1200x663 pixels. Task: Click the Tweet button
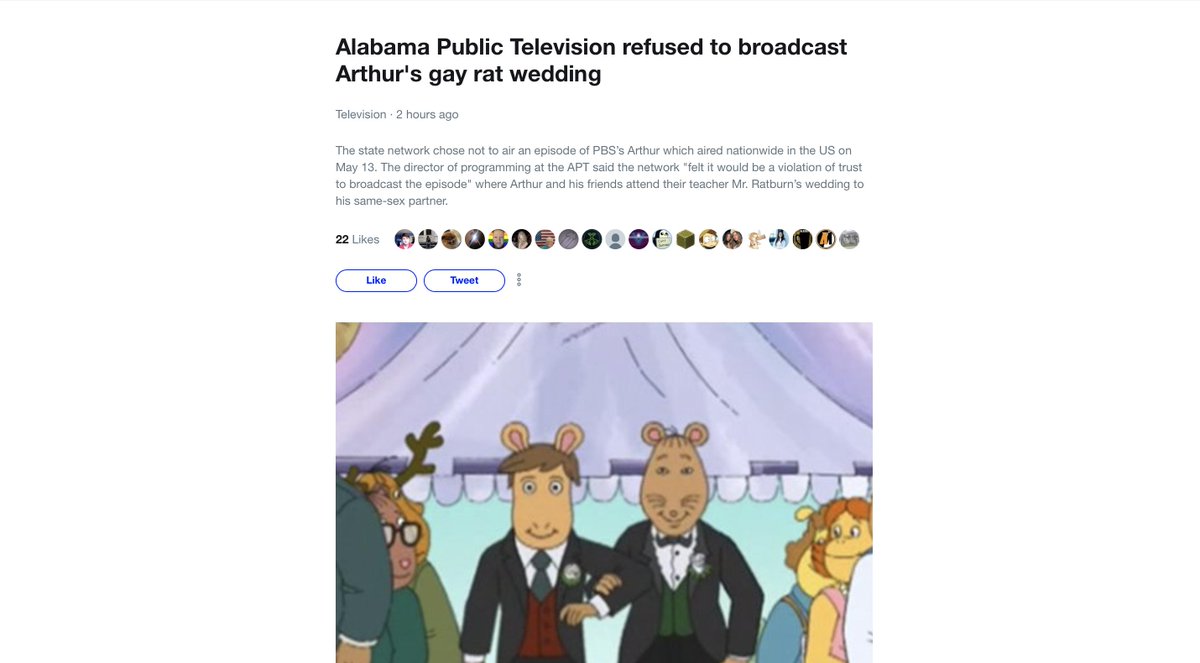pyautogui.click(x=464, y=280)
